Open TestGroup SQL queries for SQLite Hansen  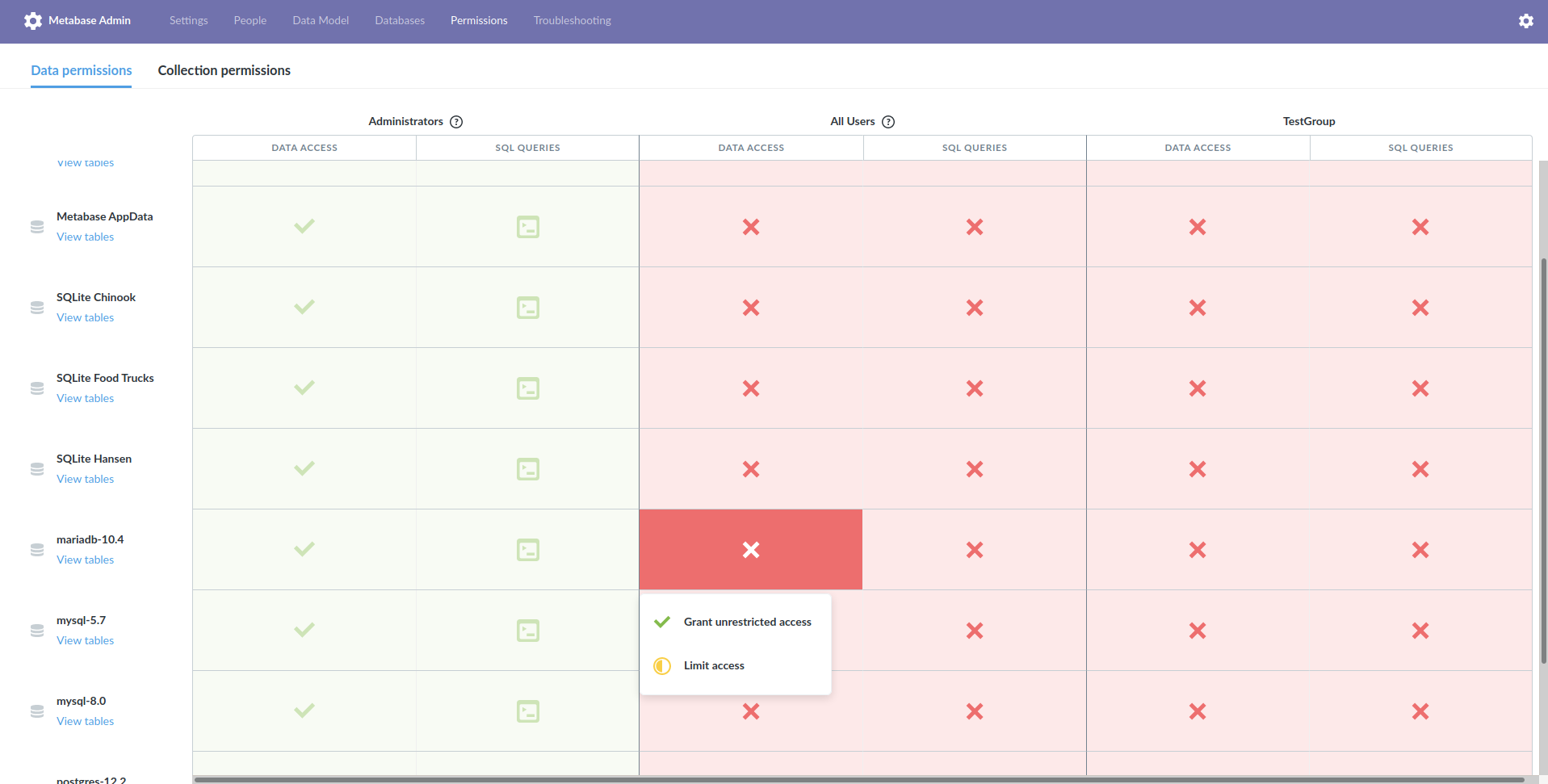click(1420, 469)
